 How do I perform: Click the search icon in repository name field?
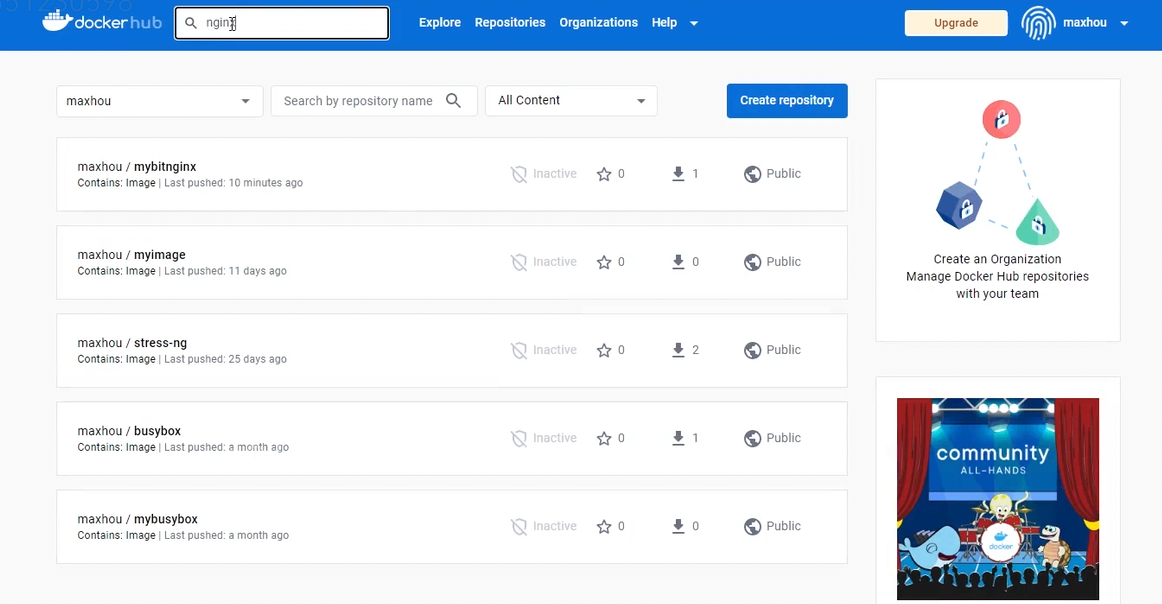click(454, 101)
